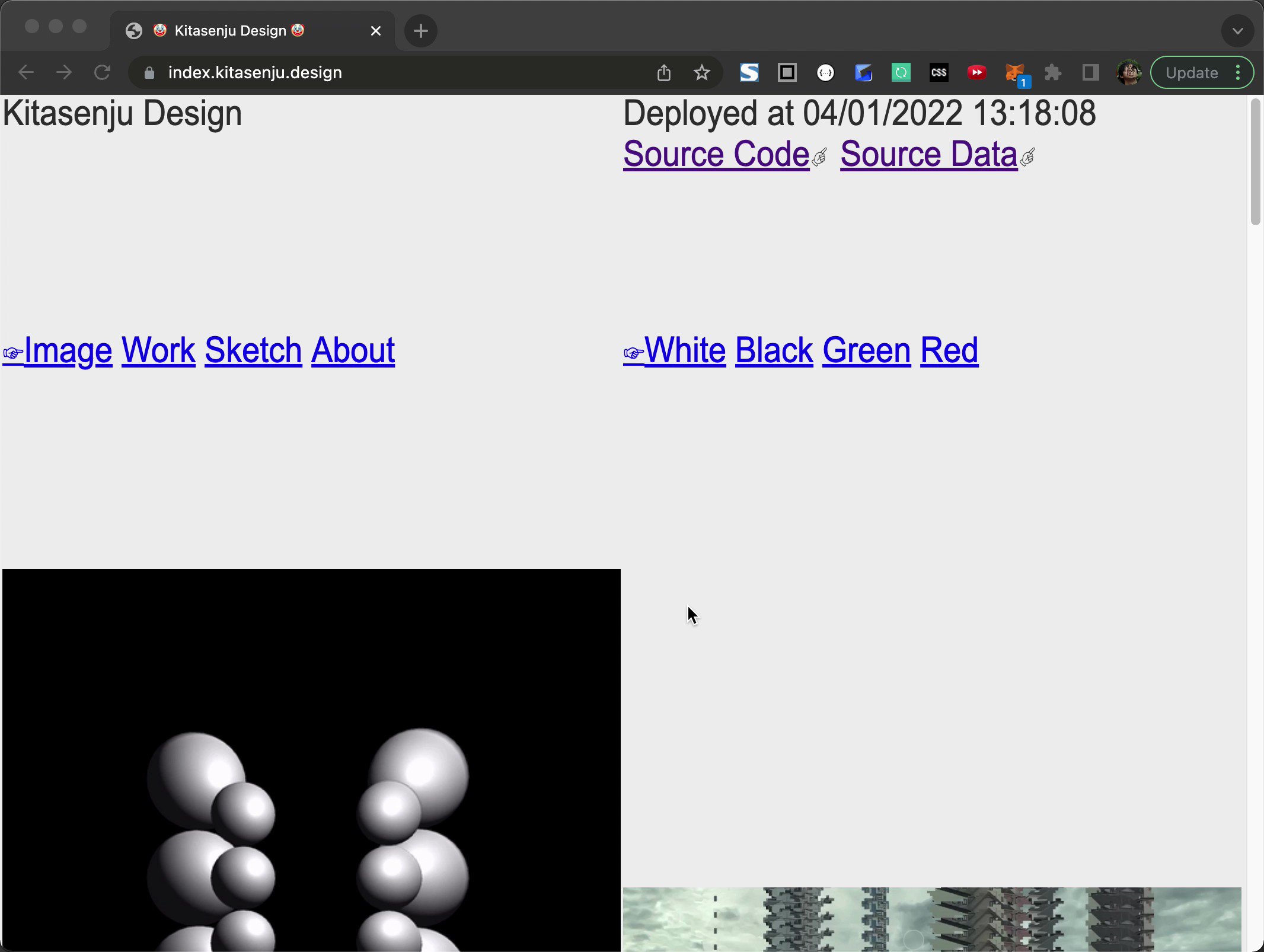1264x952 pixels.
Task: Click the curly braces extension icon
Action: (825, 73)
